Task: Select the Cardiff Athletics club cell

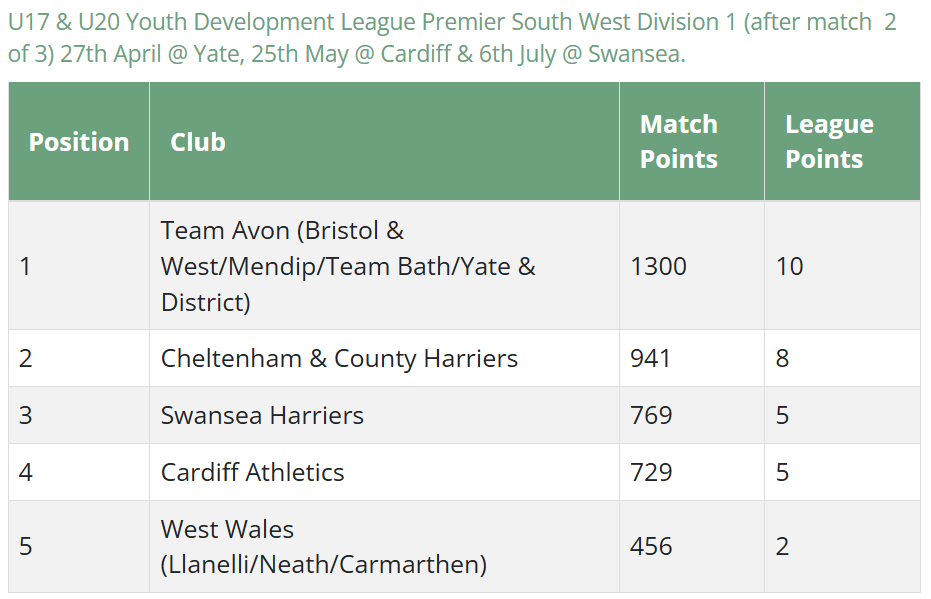Action: click(384, 472)
